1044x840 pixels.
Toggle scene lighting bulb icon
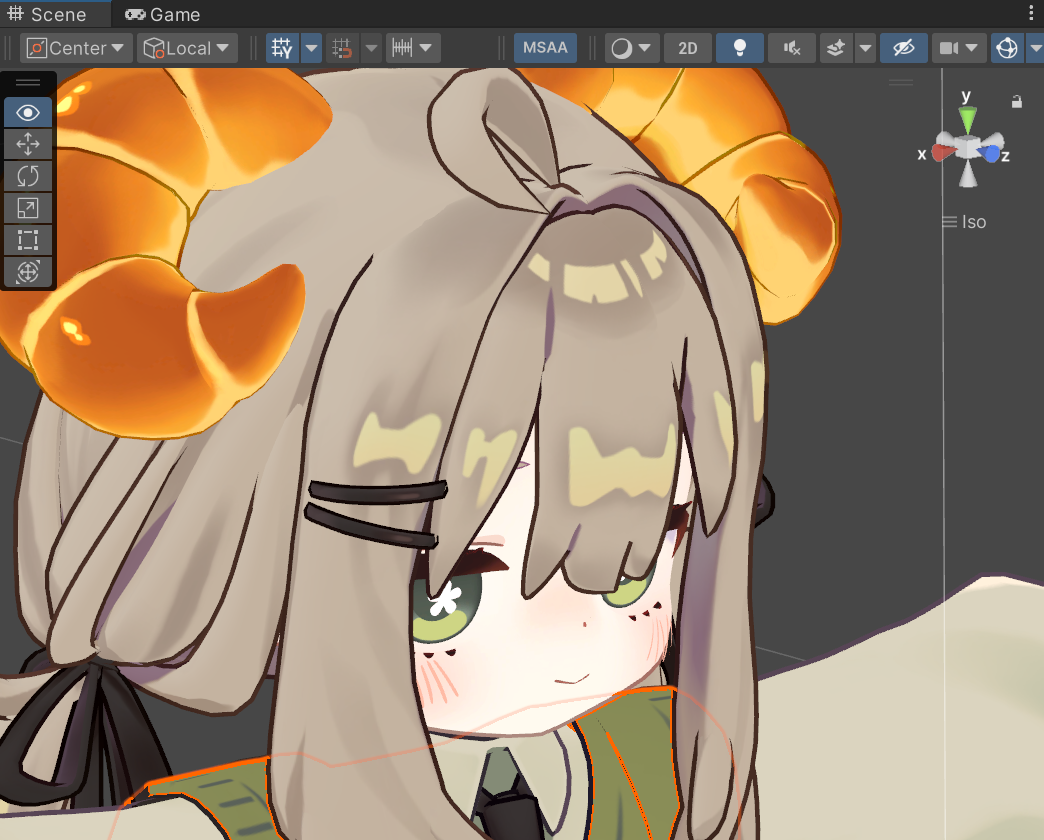click(x=740, y=48)
